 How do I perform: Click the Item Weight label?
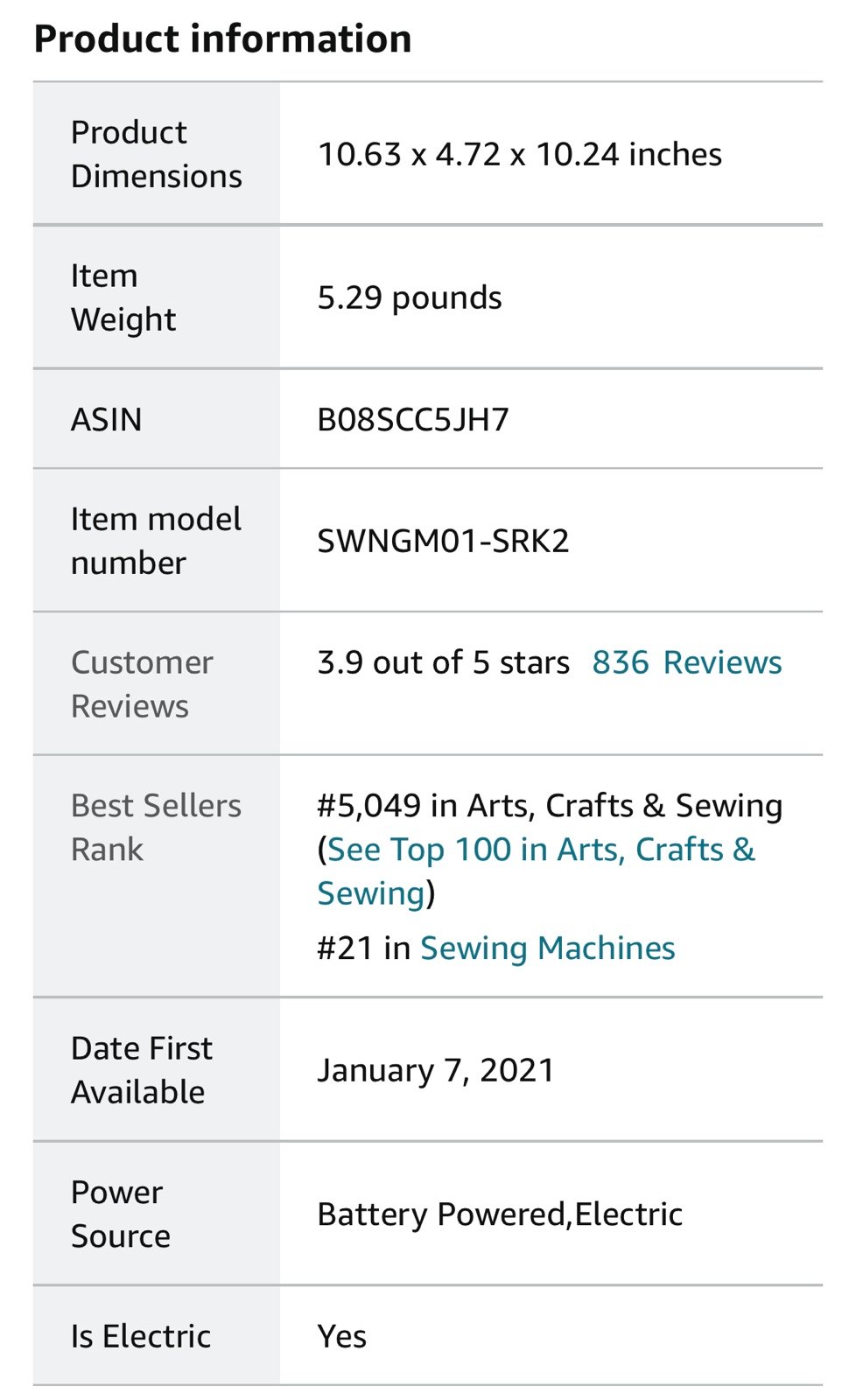[x=123, y=297]
